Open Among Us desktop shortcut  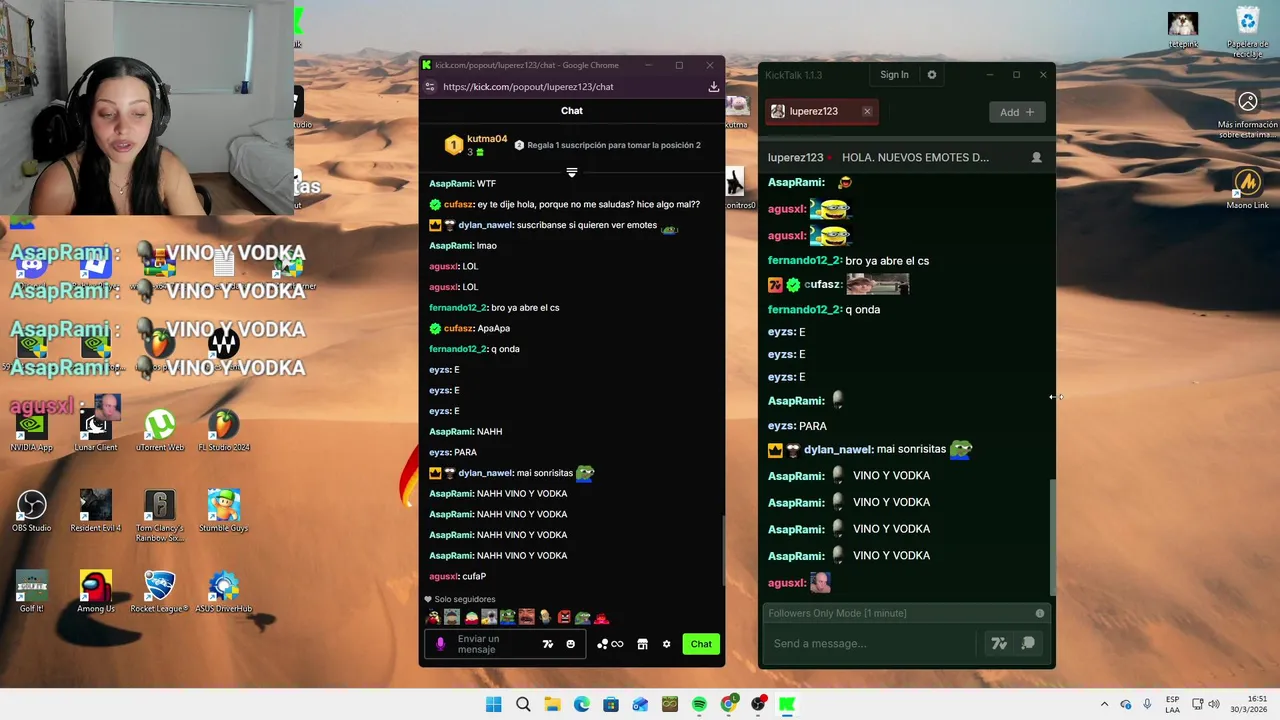96,592
